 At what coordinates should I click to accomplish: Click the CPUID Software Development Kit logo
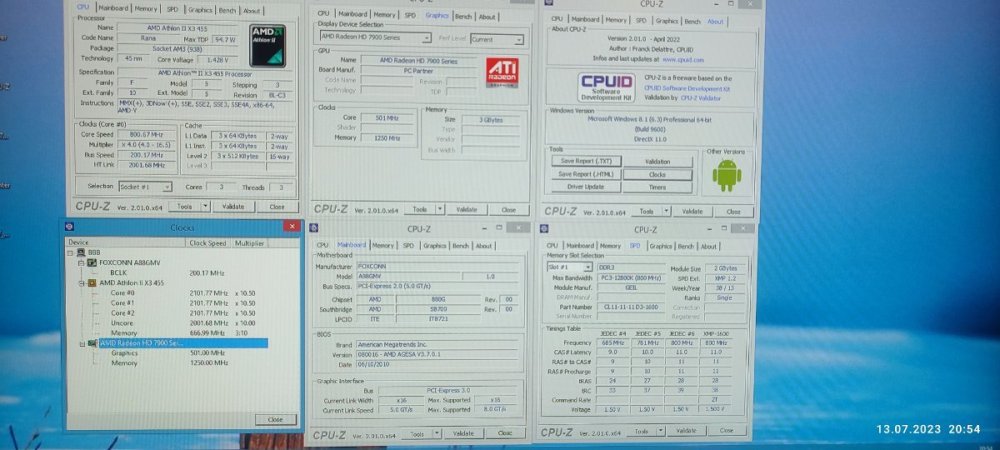click(x=607, y=88)
